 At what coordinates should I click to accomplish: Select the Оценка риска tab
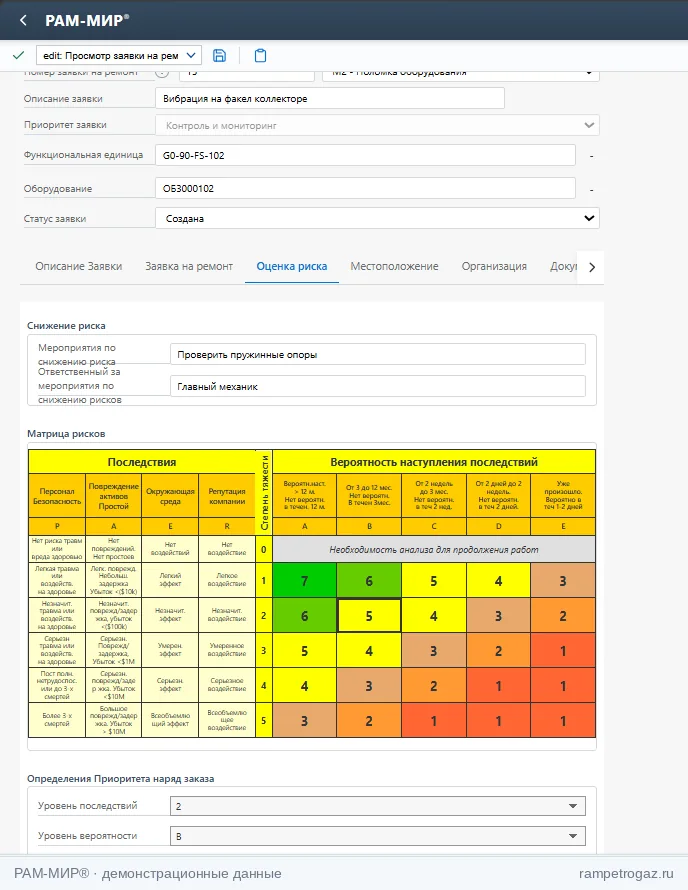292,266
